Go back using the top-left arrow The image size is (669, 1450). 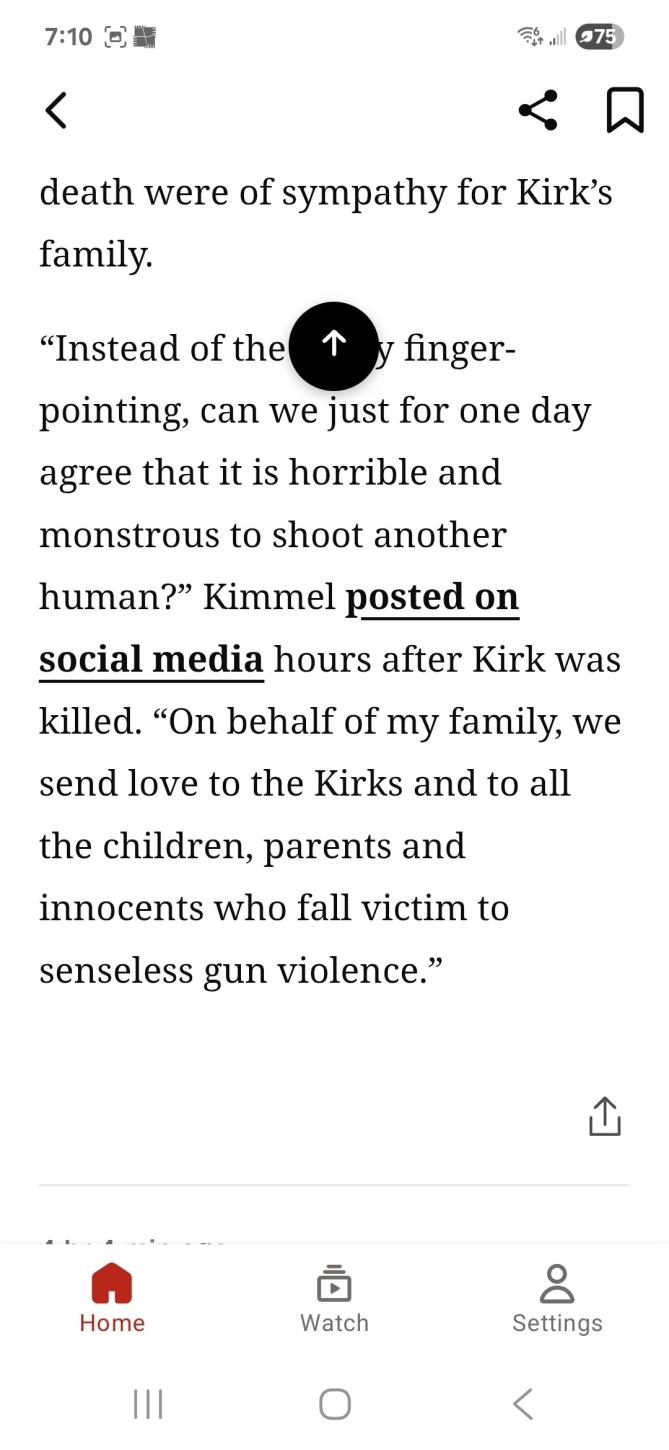pos(56,110)
